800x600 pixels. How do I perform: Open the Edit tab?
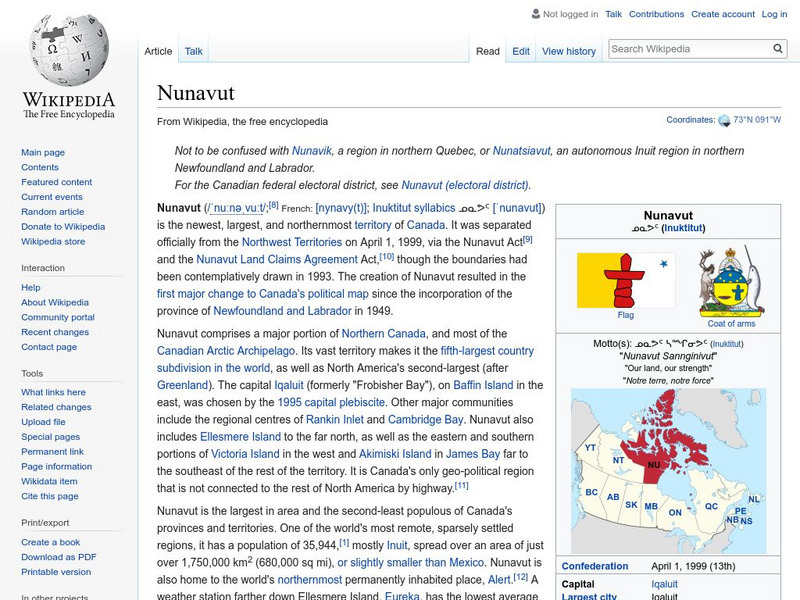(x=521, y=51)
